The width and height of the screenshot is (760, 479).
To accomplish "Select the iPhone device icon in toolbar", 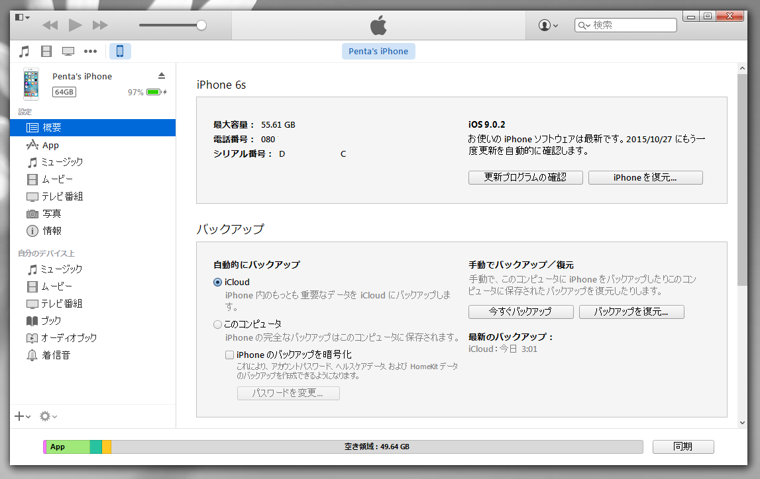I will point(120,51).
